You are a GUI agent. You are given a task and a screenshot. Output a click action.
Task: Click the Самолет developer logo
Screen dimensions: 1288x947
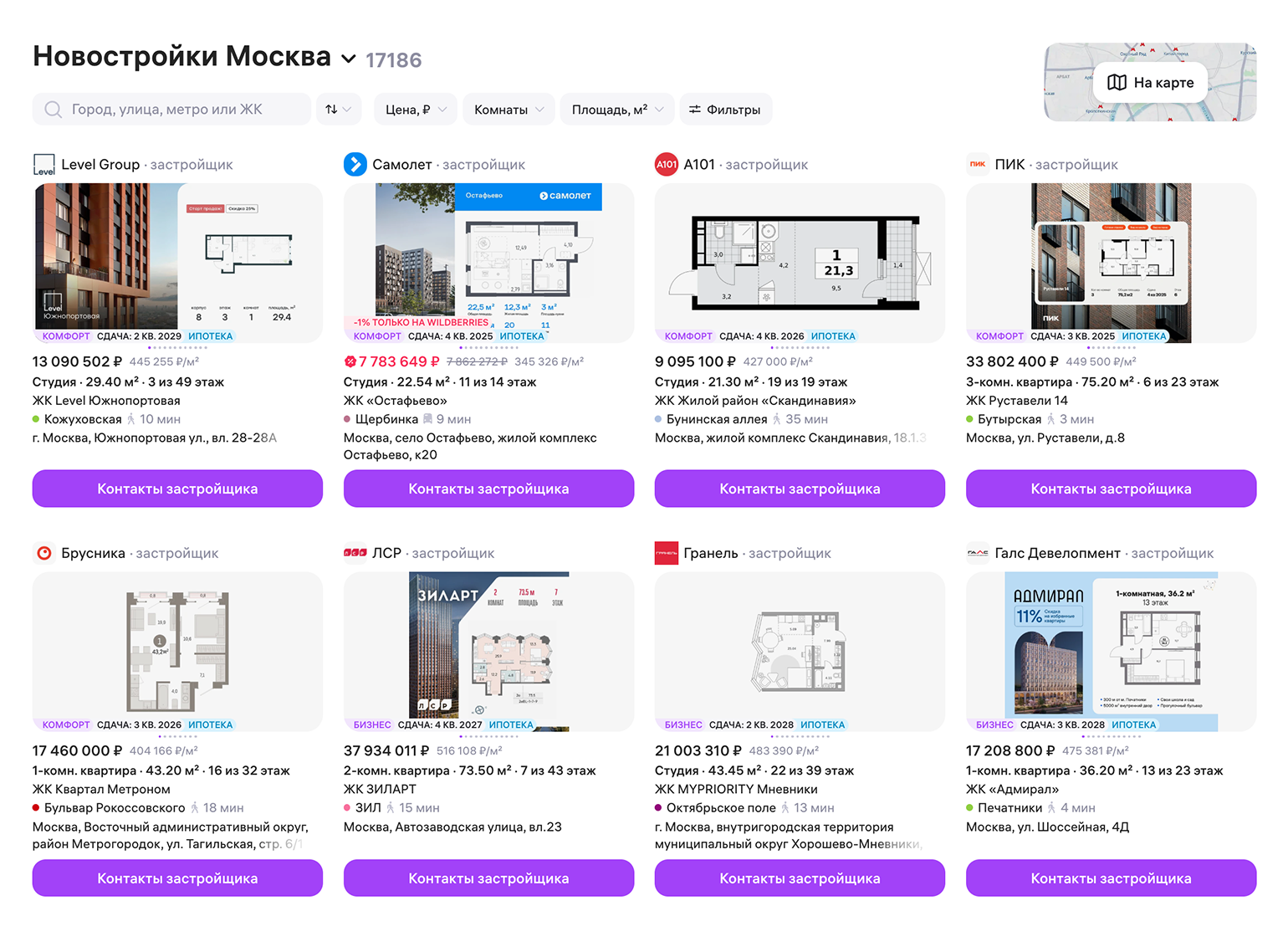[x=355, y=165]
